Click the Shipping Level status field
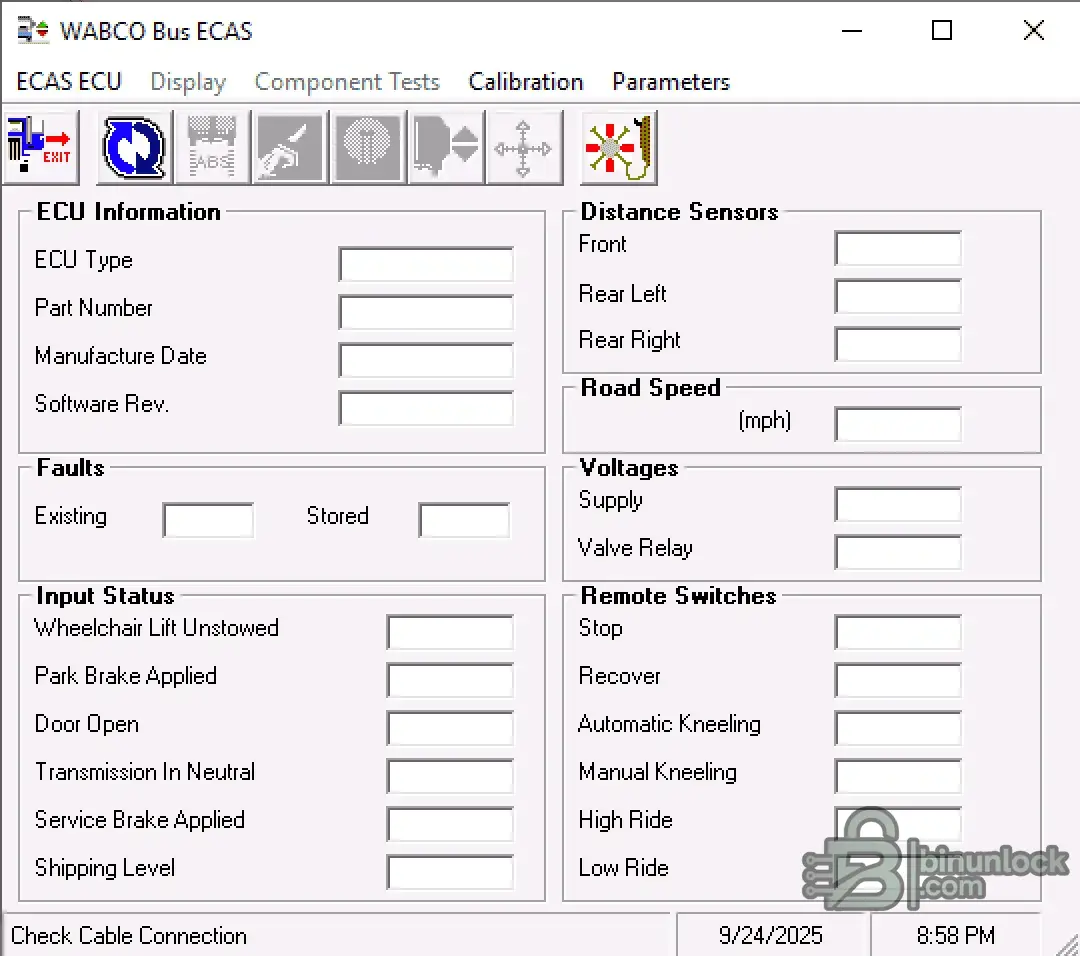This screenshot has width=1080, height=956. point(450,872)
